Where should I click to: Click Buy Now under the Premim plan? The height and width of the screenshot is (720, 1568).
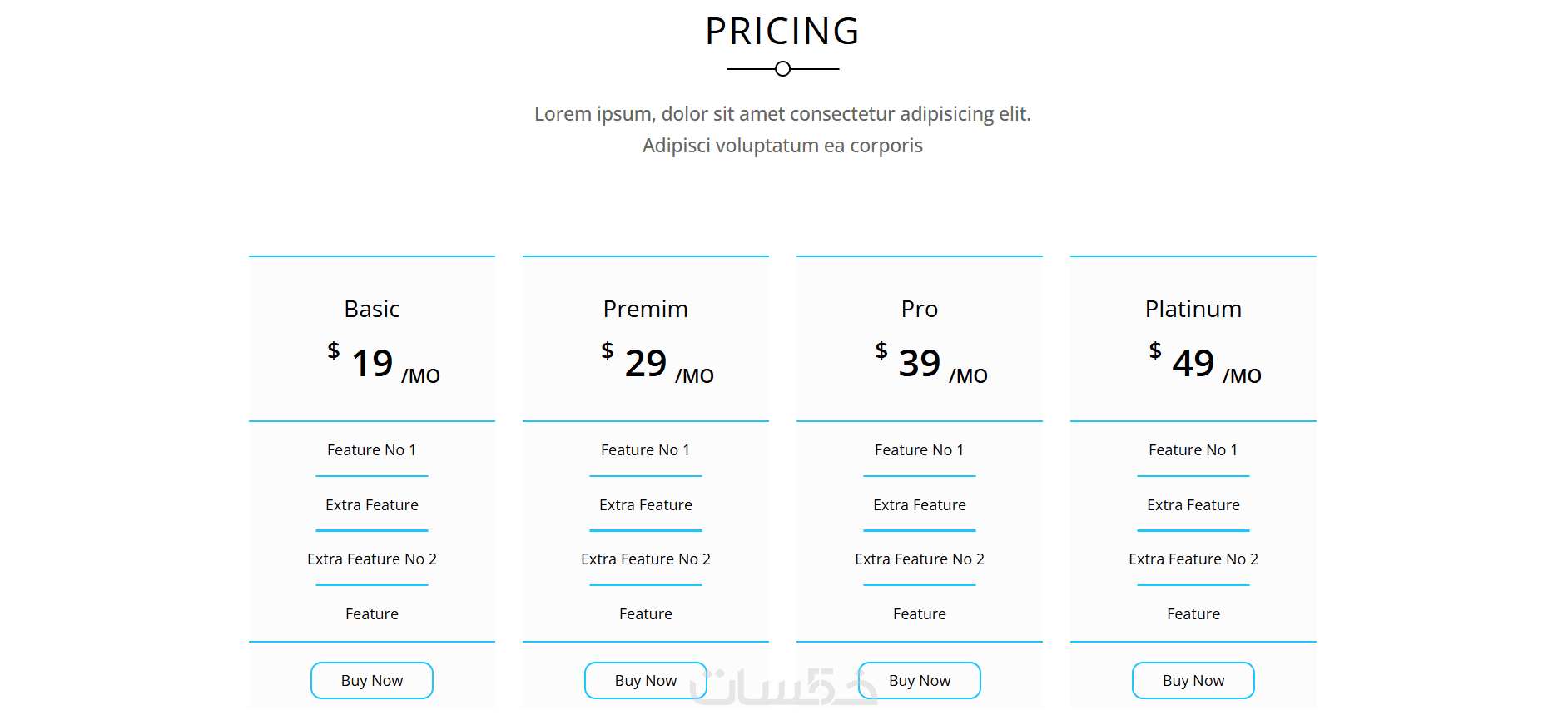[x=646, y=680]
